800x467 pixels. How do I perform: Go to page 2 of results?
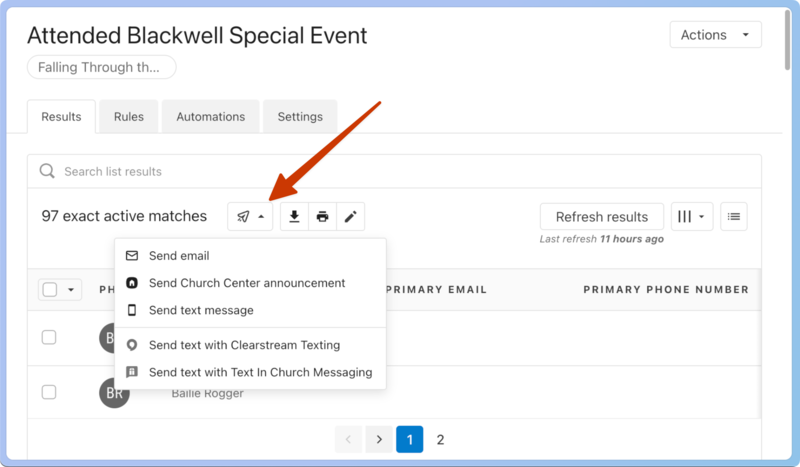[x=440, y=439]
